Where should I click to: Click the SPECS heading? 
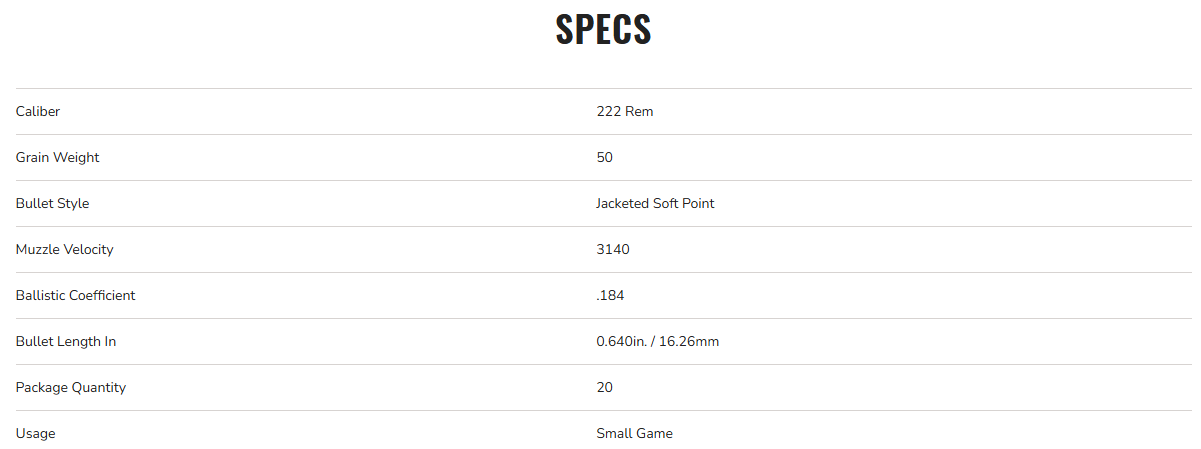603,30
